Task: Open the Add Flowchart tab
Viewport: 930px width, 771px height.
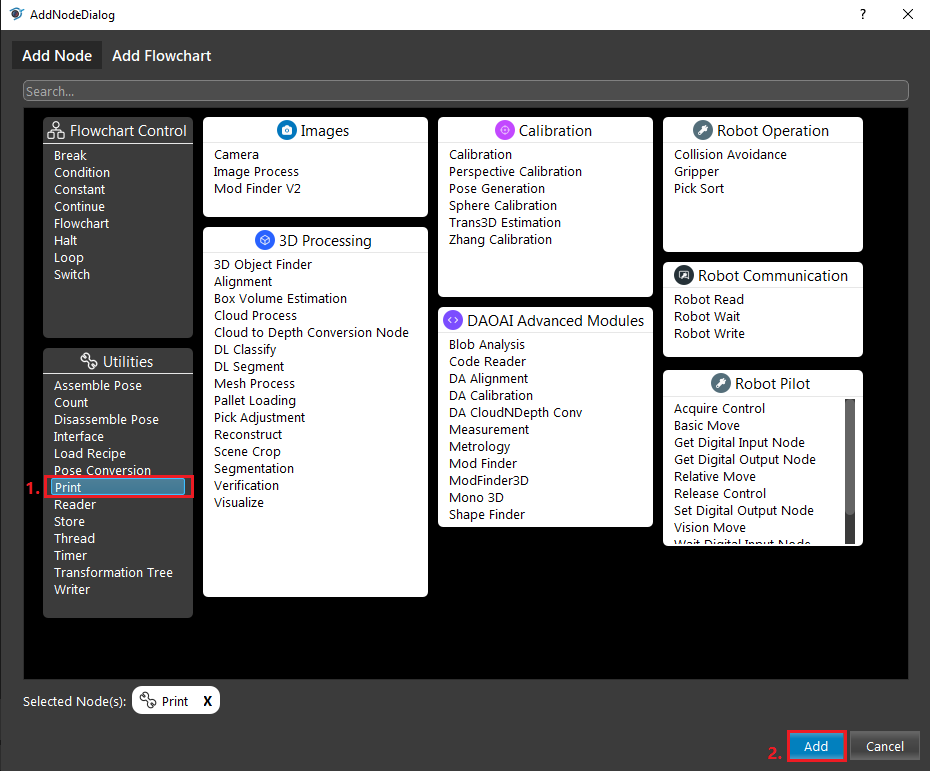Action: click(x=161, y=55)
